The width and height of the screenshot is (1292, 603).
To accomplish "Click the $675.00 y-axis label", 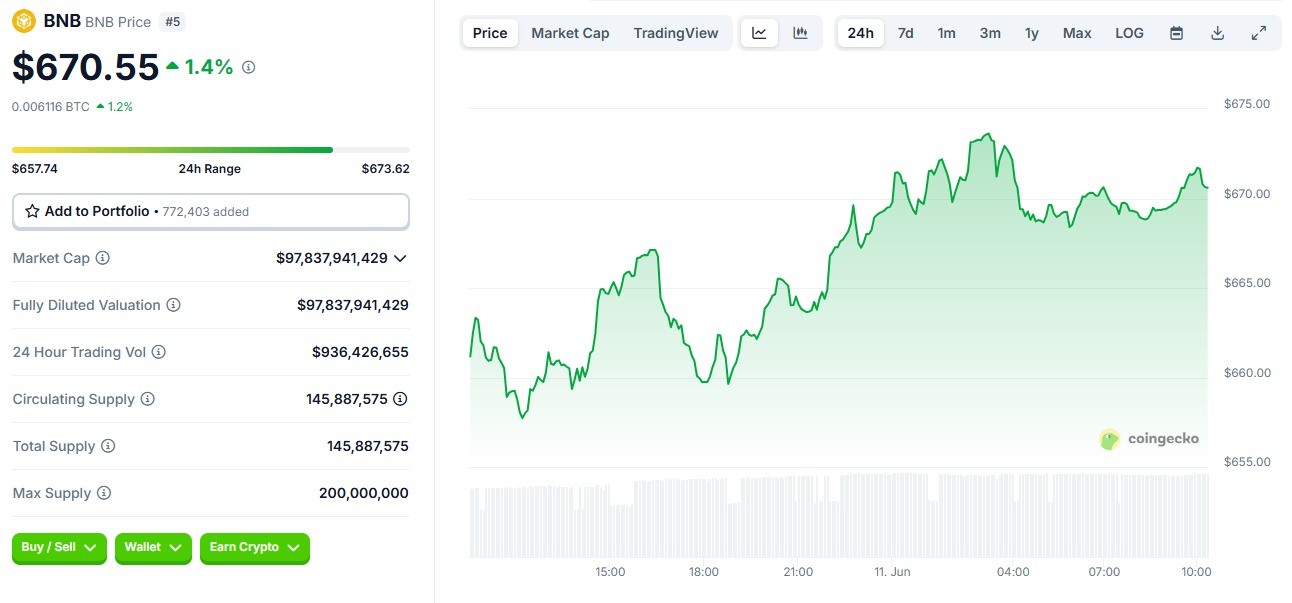I will (1247, 104).
